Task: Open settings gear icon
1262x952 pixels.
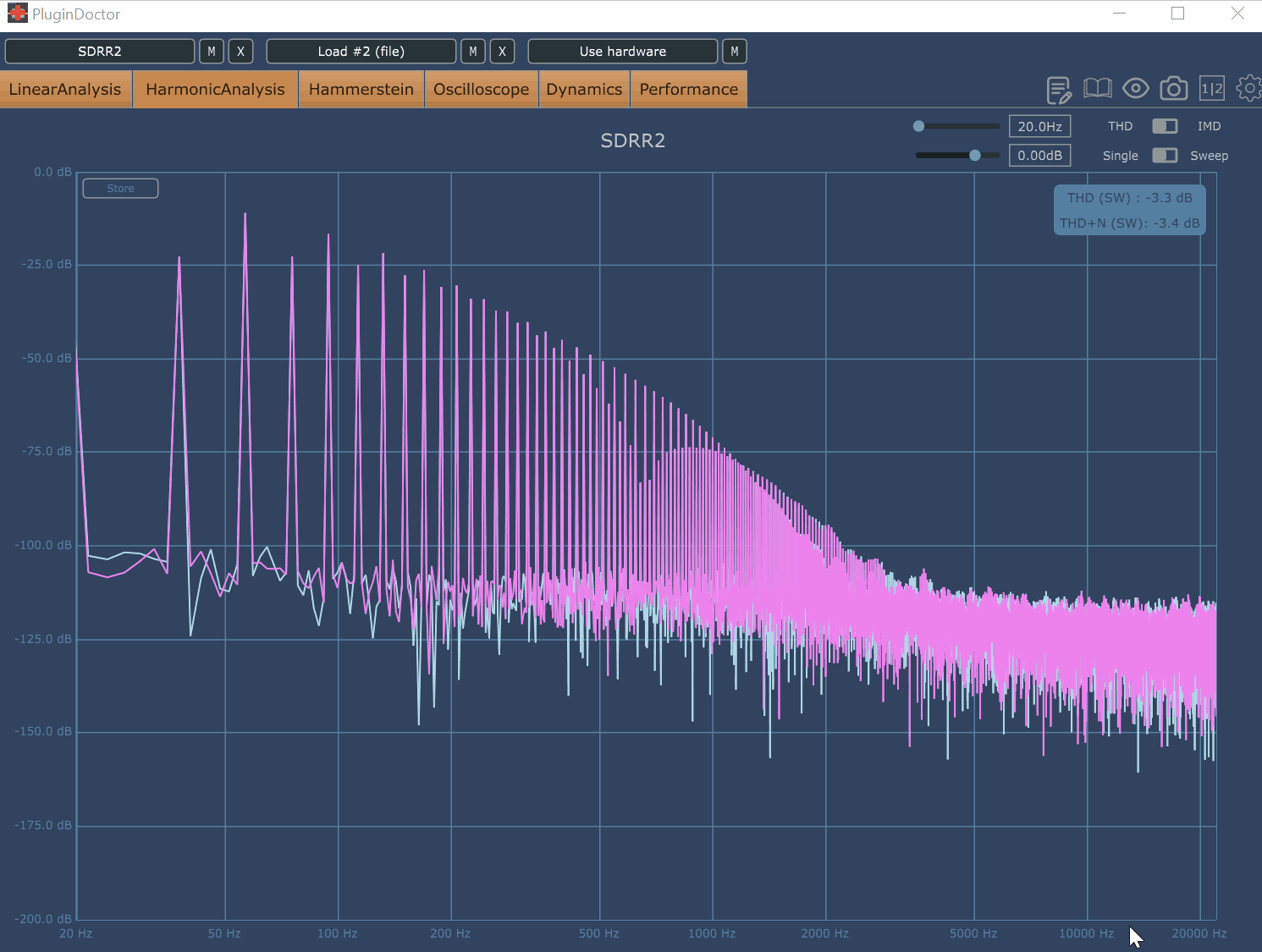Action: pyautogui.click(x=1248, y=88)
